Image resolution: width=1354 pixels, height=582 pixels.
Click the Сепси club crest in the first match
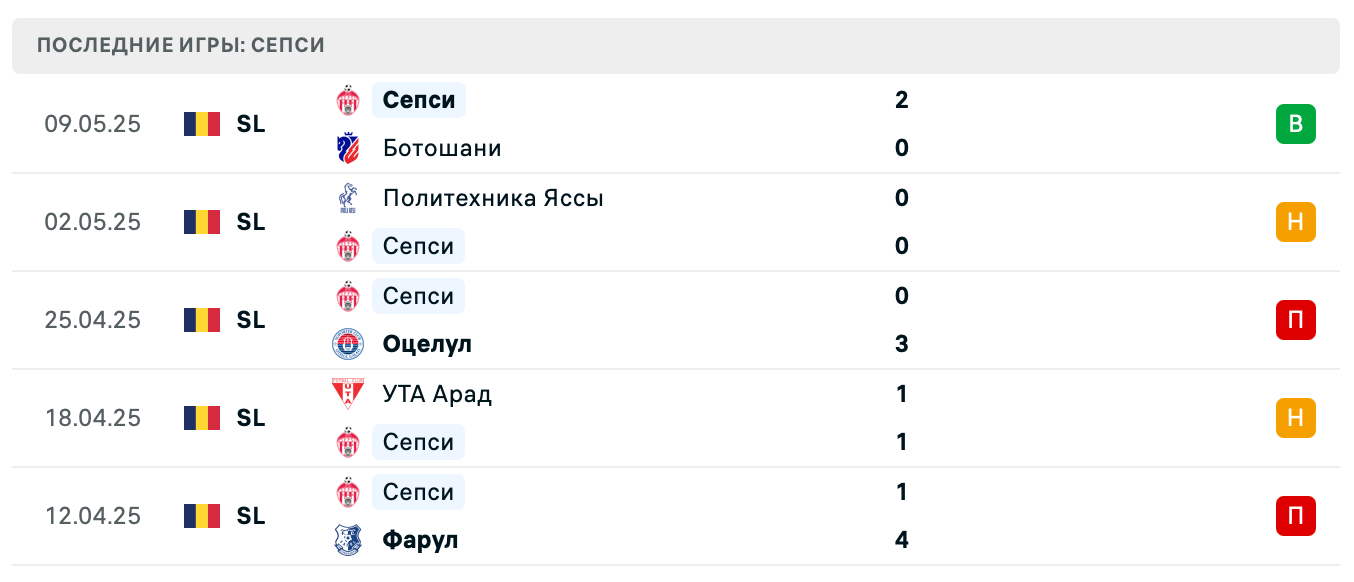pyautogui.click(x=349, y=100)
